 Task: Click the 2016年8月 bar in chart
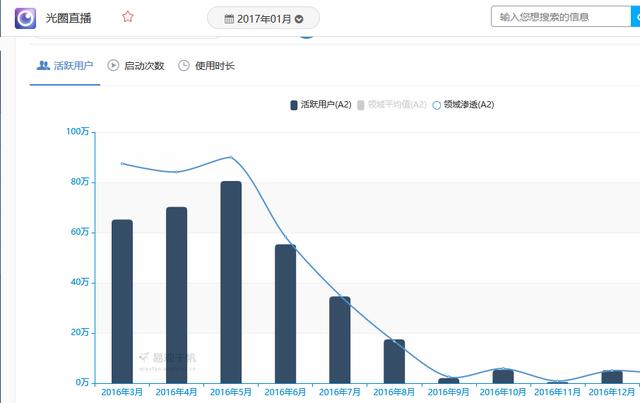394,361
